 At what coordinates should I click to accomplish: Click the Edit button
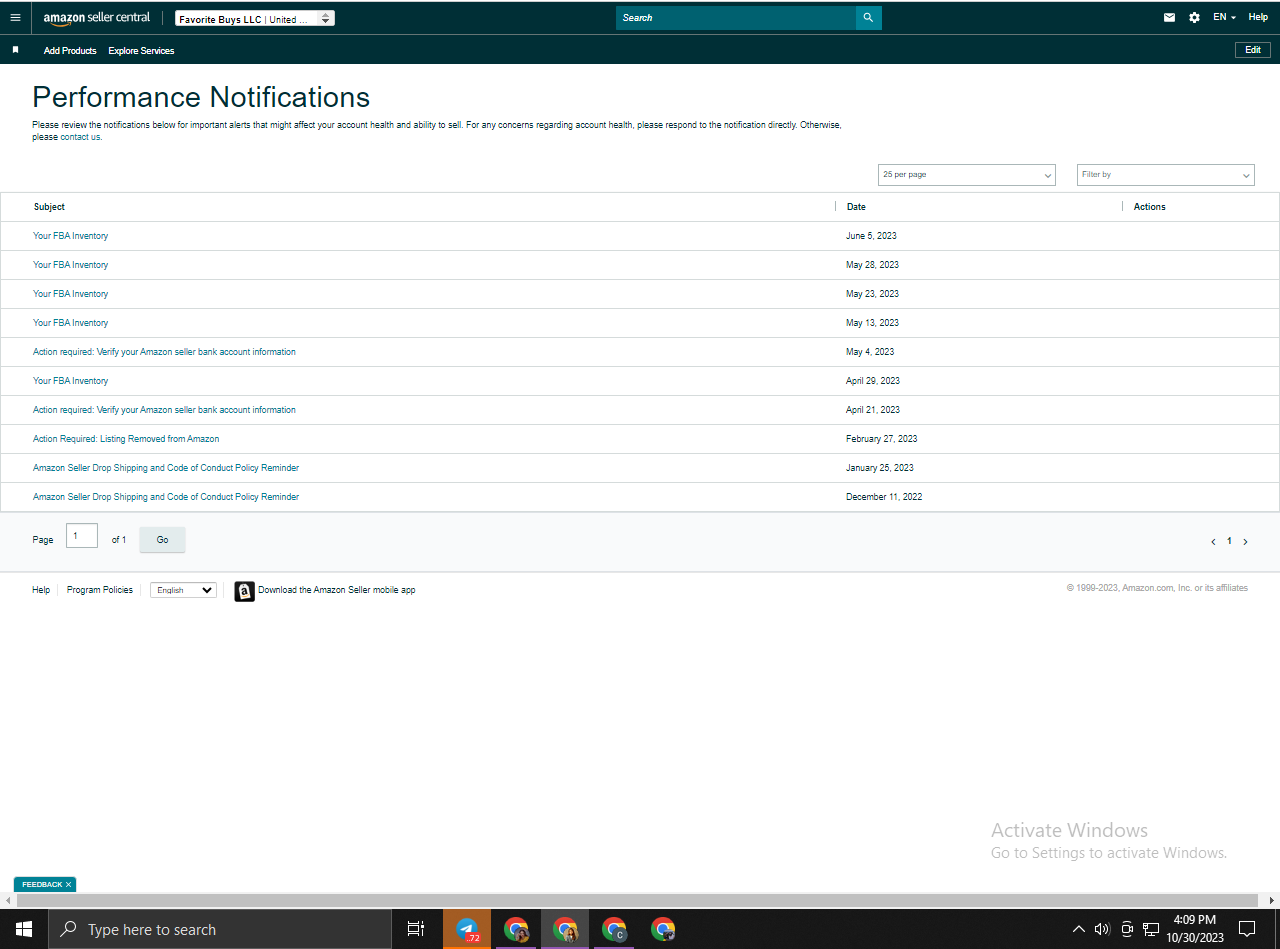coord(1253,50)
